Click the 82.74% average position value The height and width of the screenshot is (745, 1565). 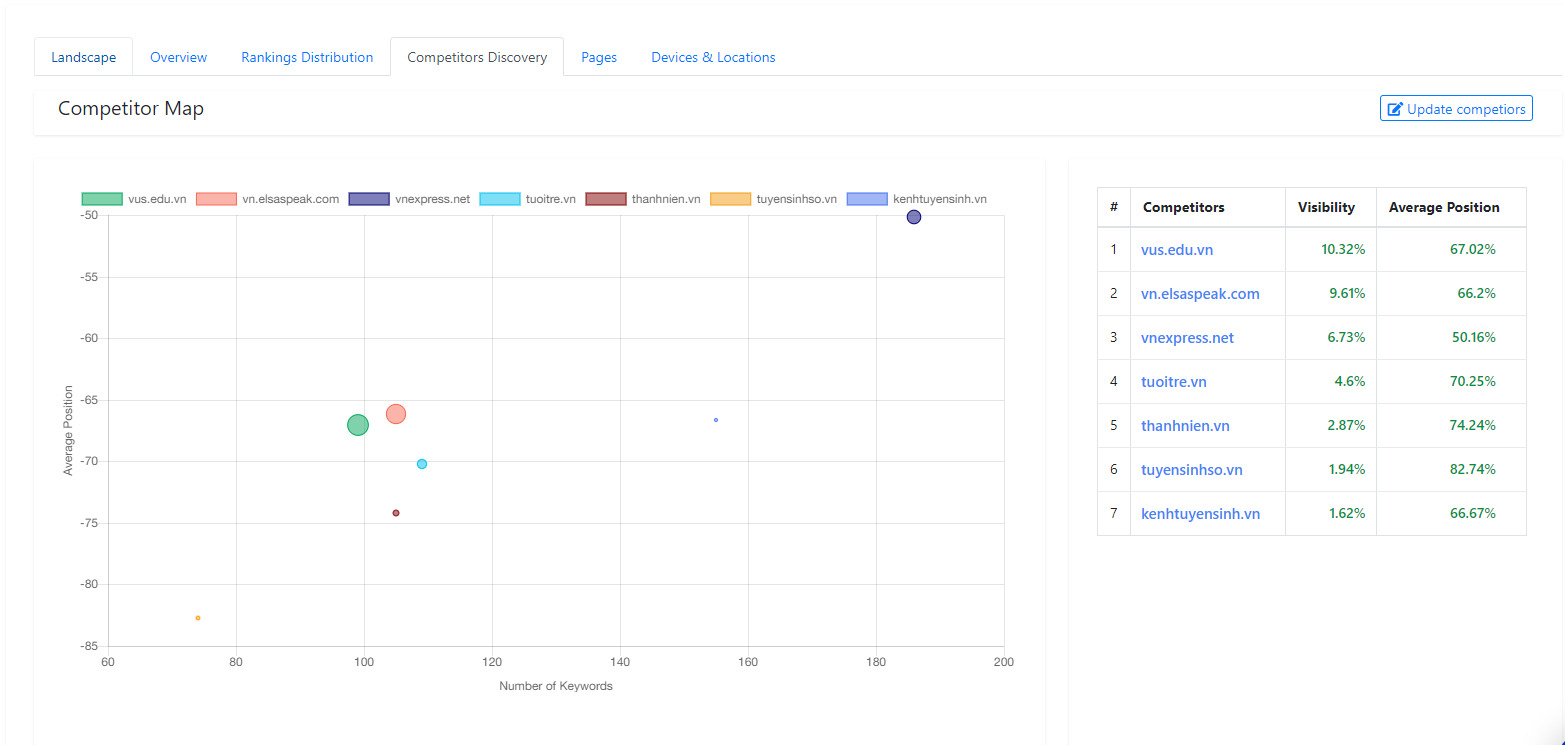click(1473, 470)
